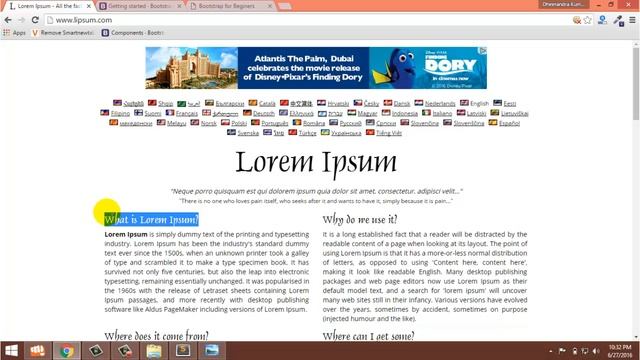Go back to the previous page
Viewport: 640px width, 360px height.
[x=8, y=20]
